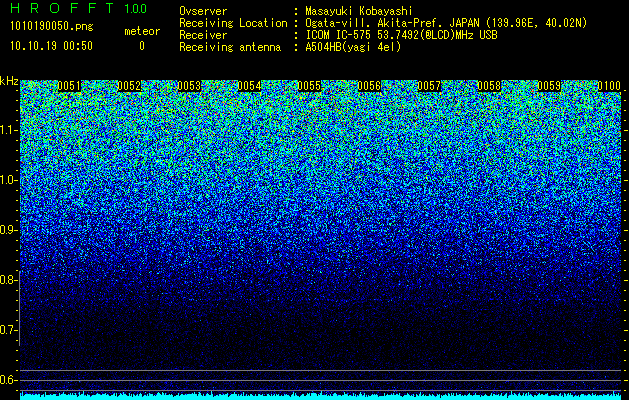Click the 0059 time marker

549,86
